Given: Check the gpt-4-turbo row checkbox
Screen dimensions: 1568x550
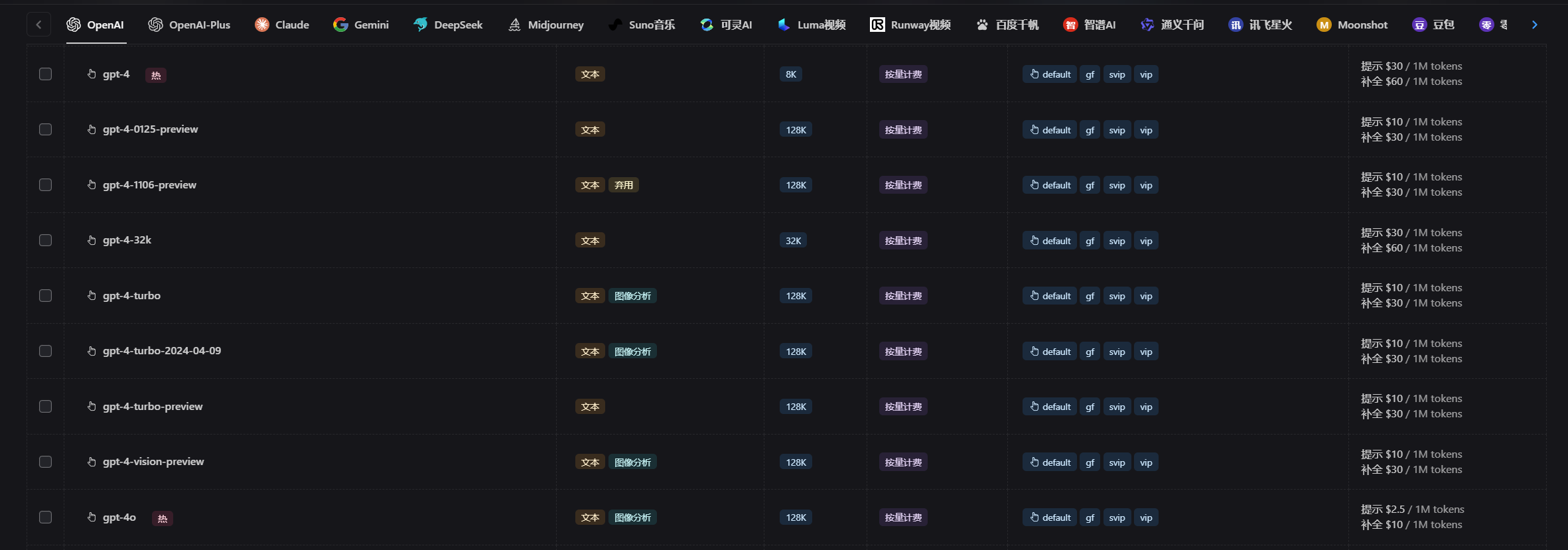Looking at the screenshot, I should (45, 295).
